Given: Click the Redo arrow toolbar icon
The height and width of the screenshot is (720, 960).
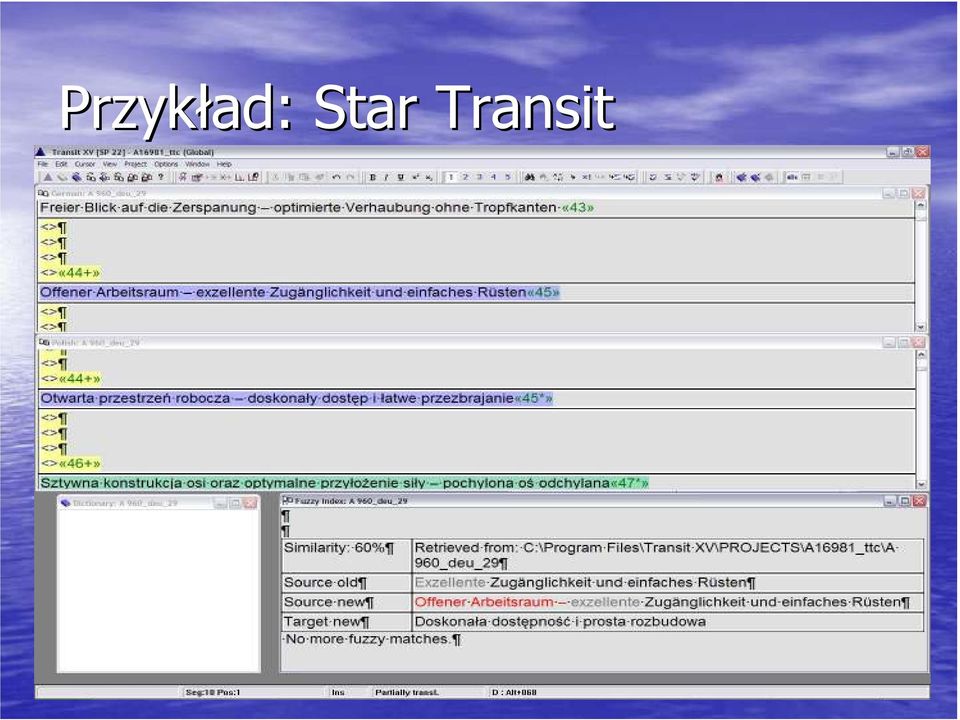Looking at the screenshot, I should pos(350,177).
